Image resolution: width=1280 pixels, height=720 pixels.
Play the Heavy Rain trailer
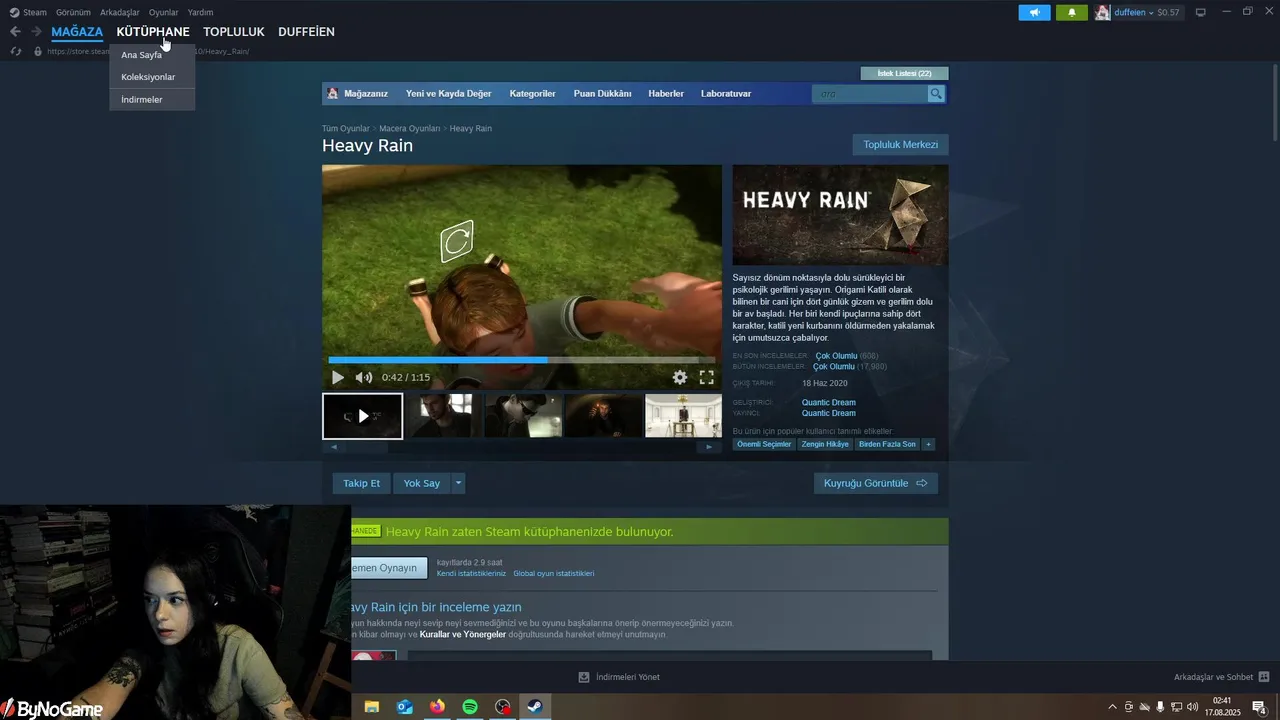pos(338,377)
